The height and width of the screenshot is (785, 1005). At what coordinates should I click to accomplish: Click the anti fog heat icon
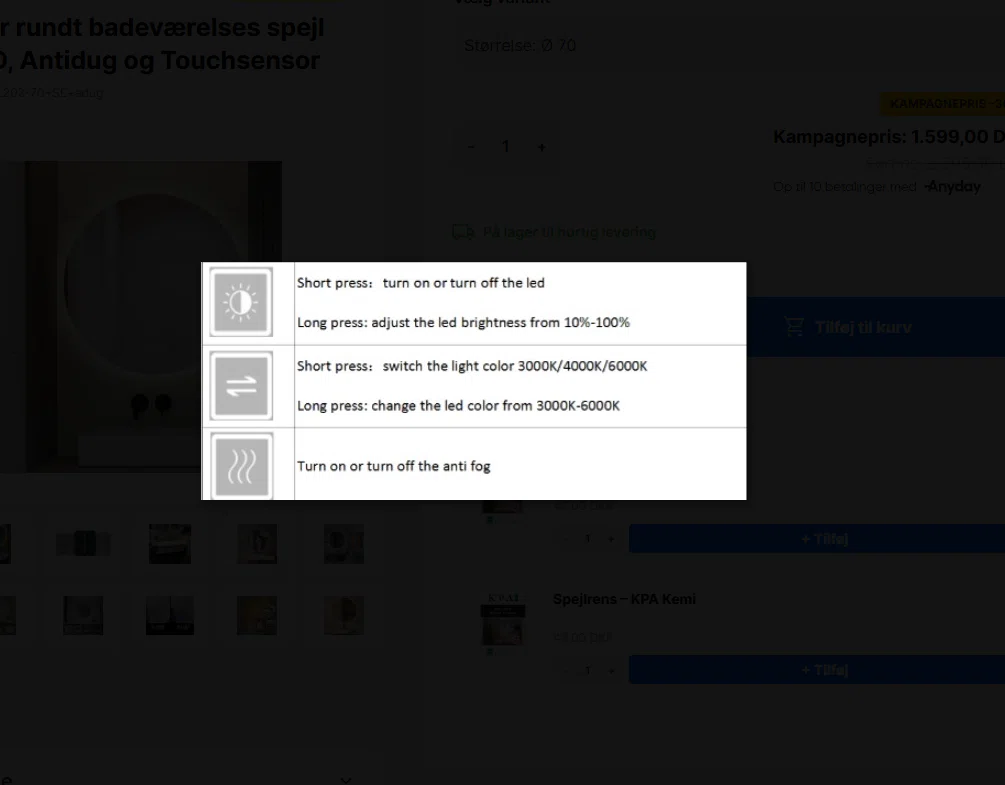241,466
